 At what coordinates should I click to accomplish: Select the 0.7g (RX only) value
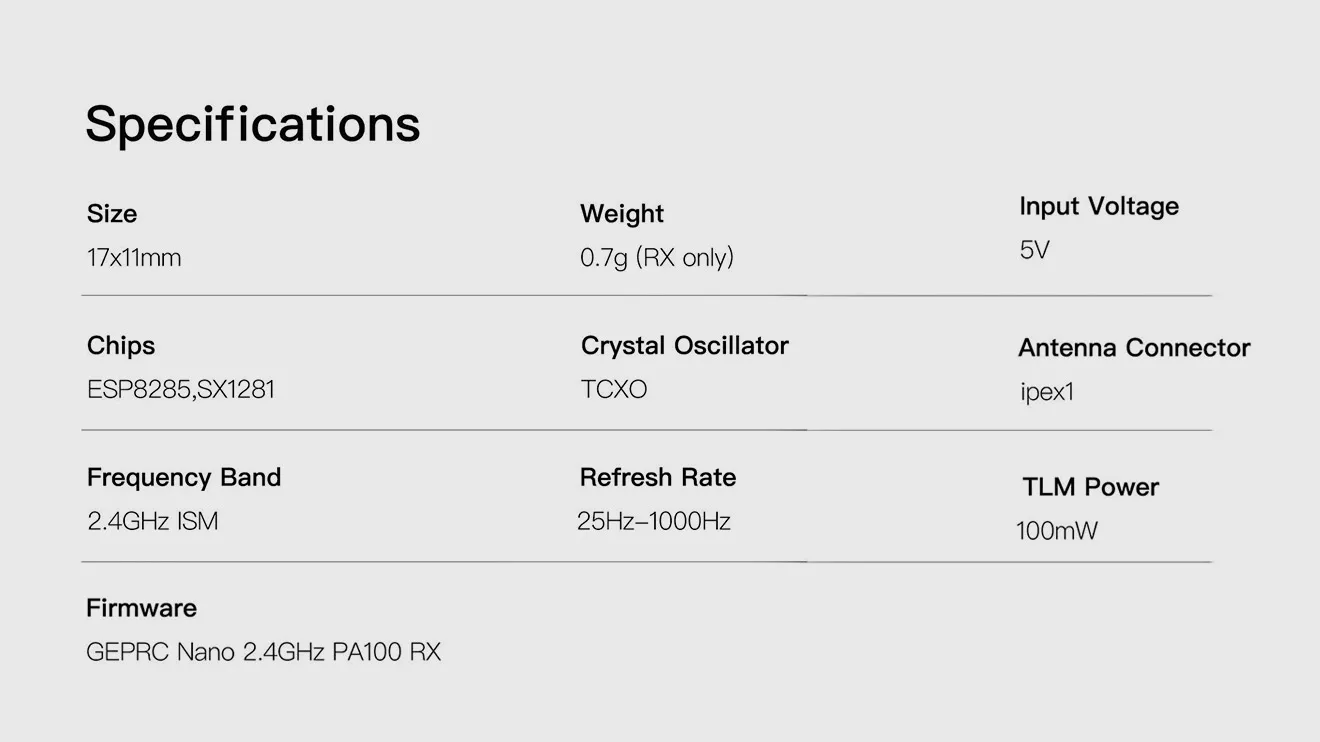coord(657,258)
